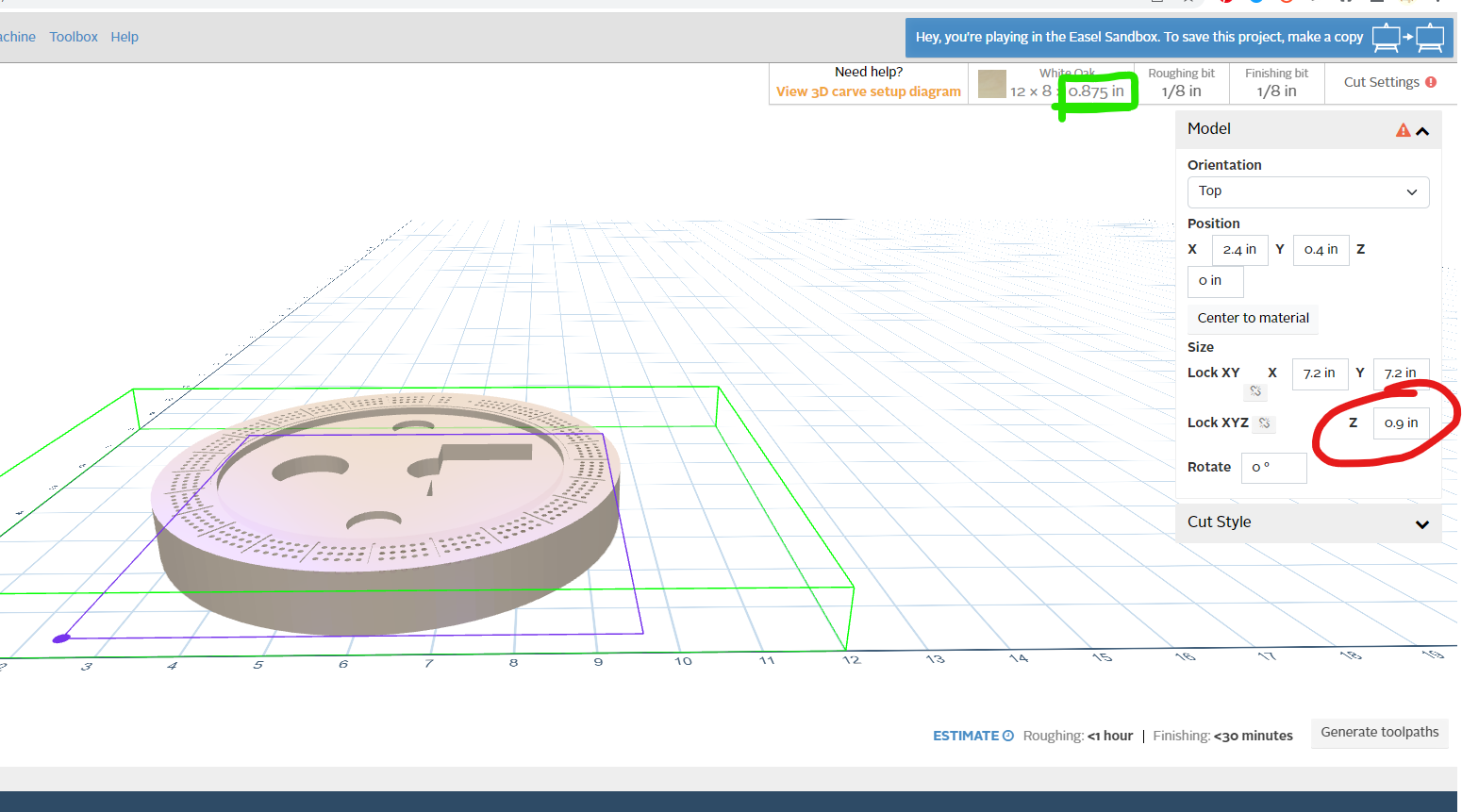1462x812 pixels.
Task: Click the estimate info icon
Action: click(x=1008, y=736)
